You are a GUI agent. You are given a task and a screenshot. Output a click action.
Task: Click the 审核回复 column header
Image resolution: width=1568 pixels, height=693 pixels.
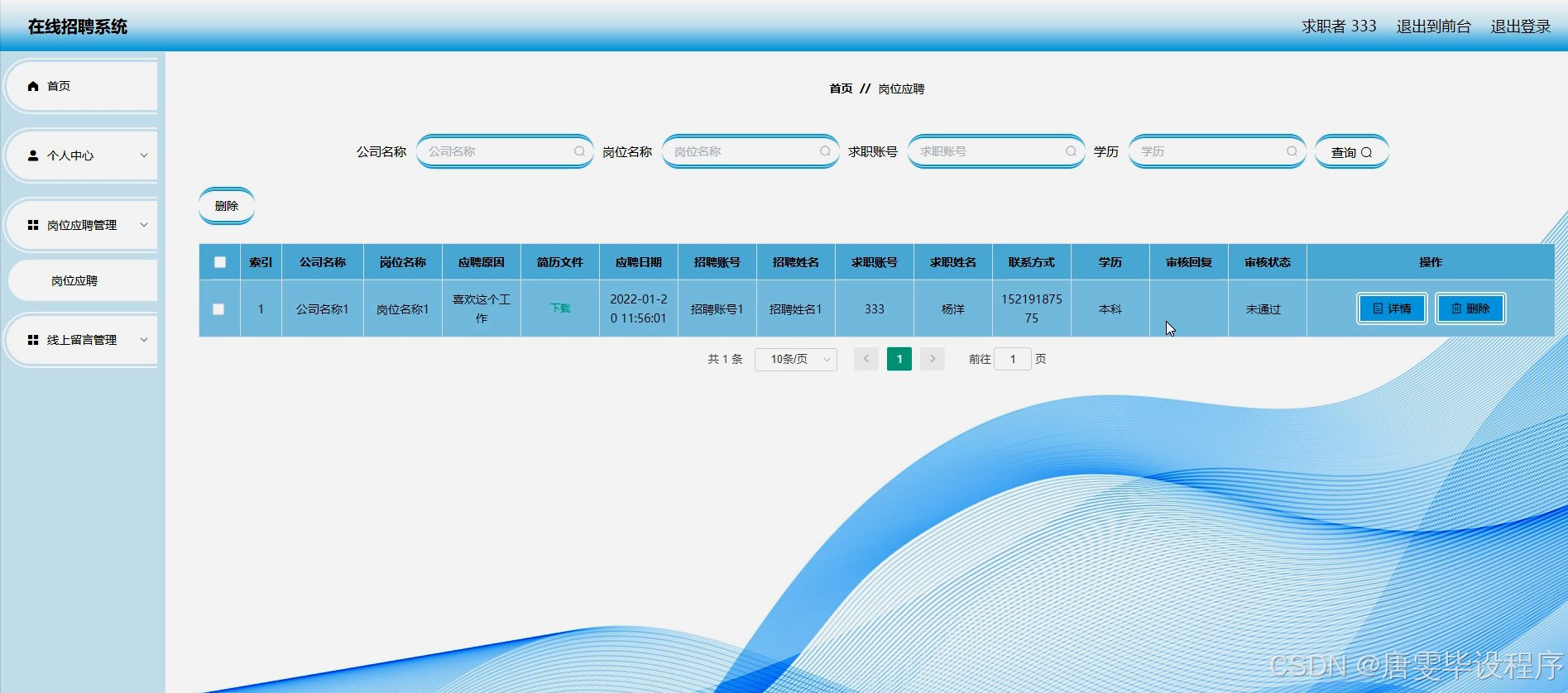click(1189, 262)
